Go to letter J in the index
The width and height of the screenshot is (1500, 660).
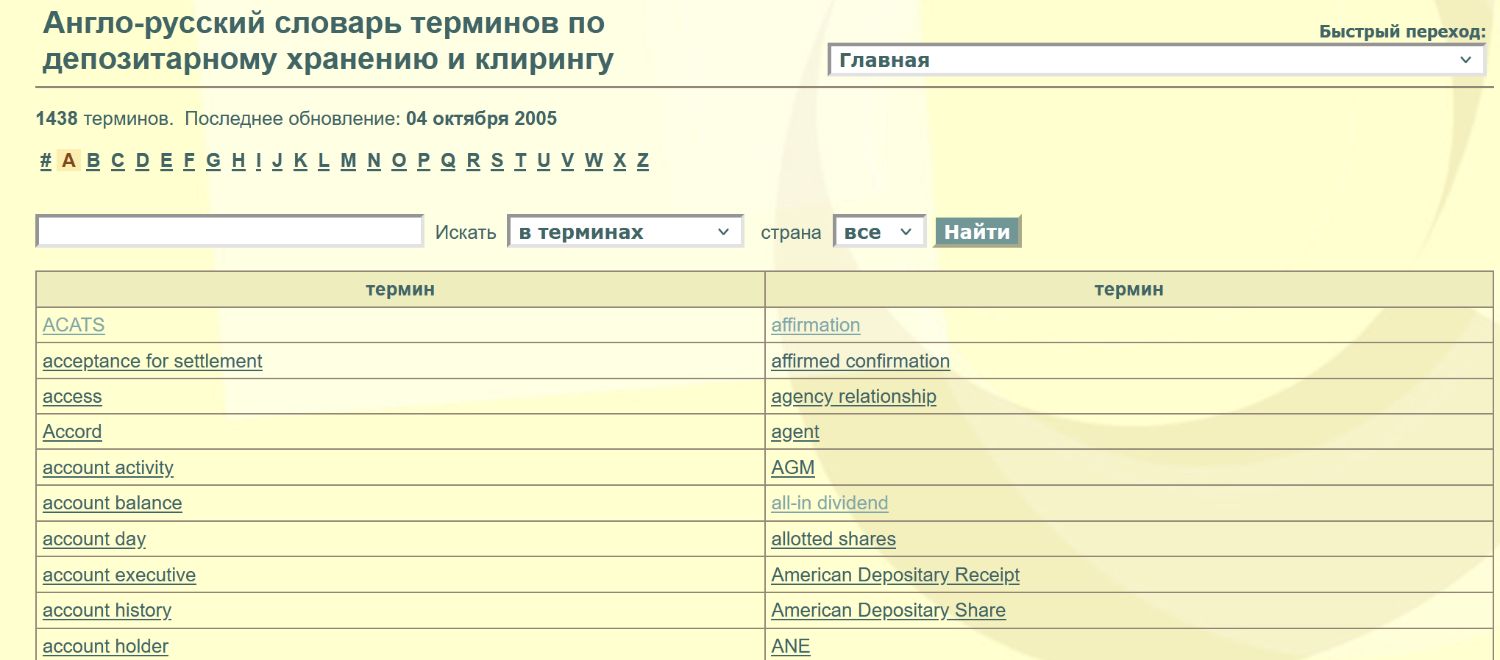277,160
